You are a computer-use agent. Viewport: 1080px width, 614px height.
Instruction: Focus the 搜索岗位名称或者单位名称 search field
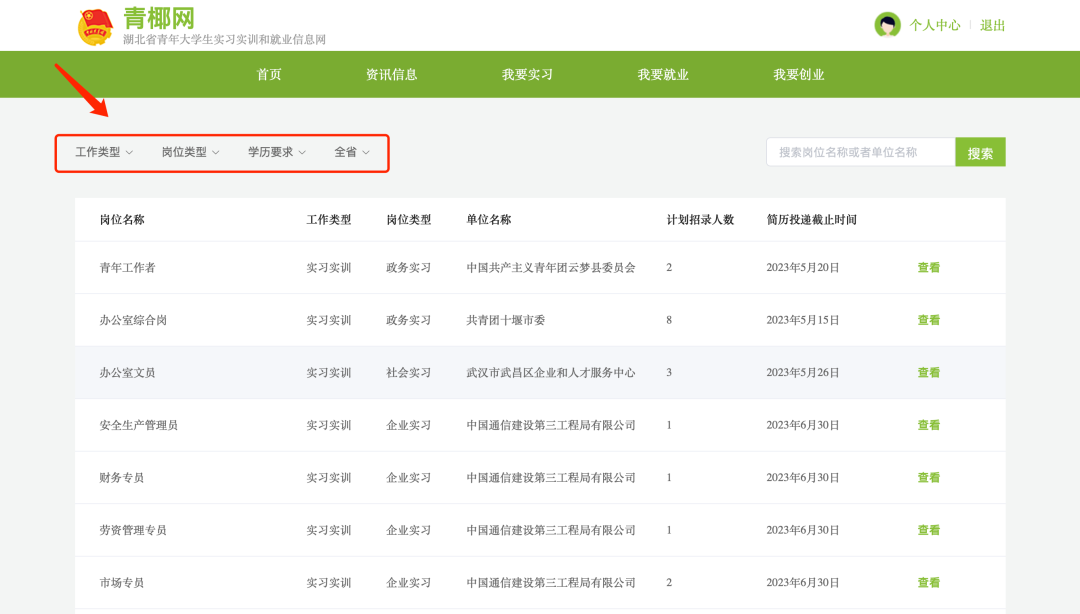tap(860, 152)
